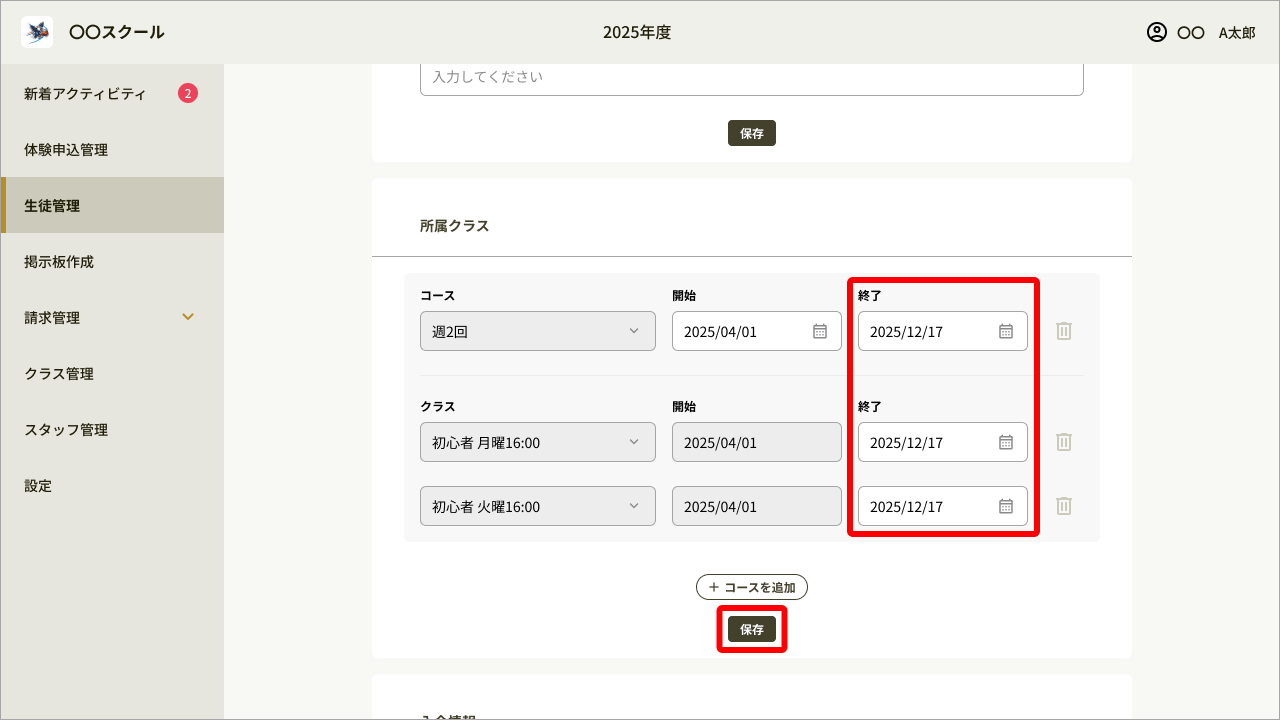
Task: Open the 初心者 月曜16:00 class dropdown
Action: tap(537, 442)
